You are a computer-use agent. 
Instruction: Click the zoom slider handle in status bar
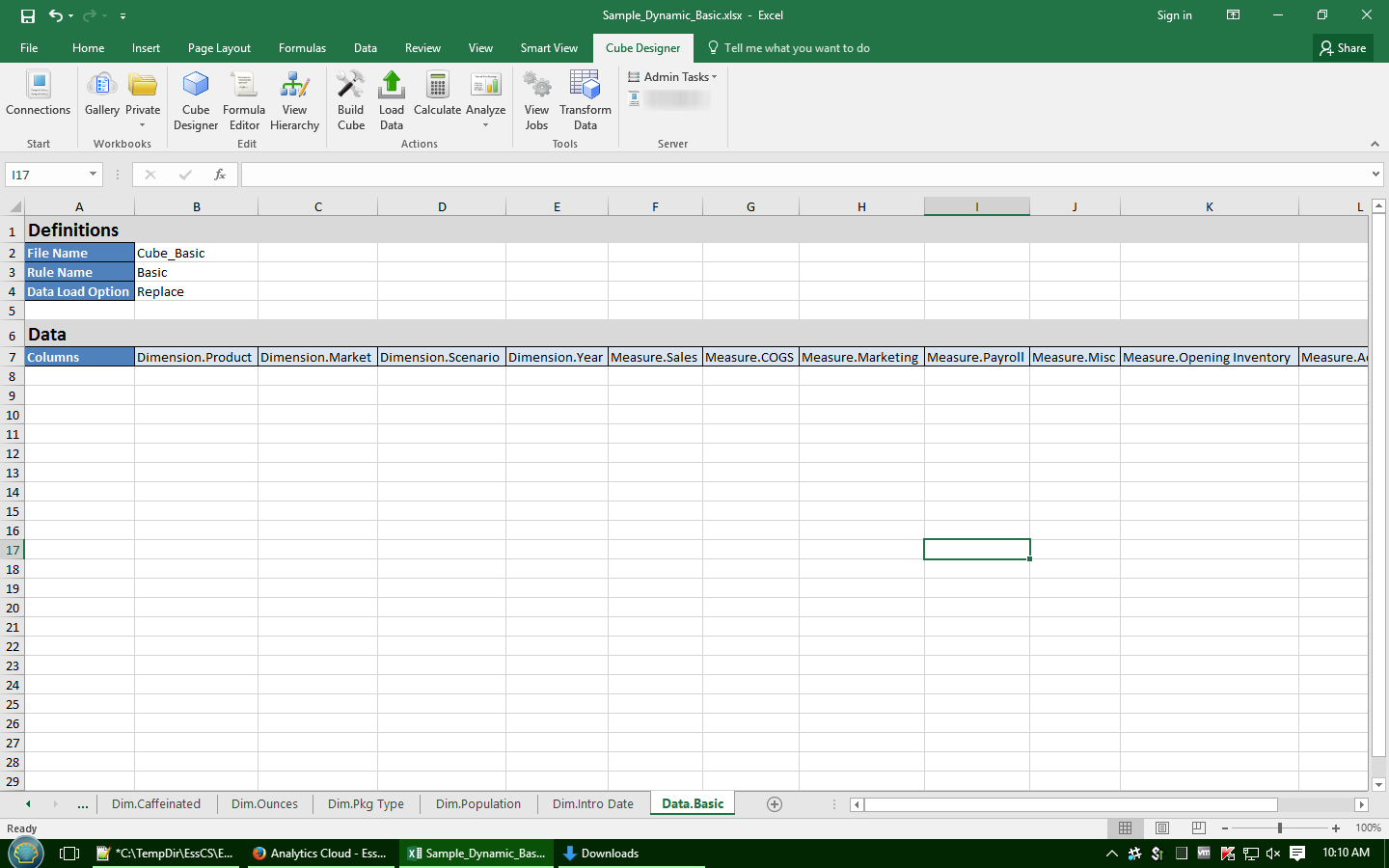point(1280,828)
